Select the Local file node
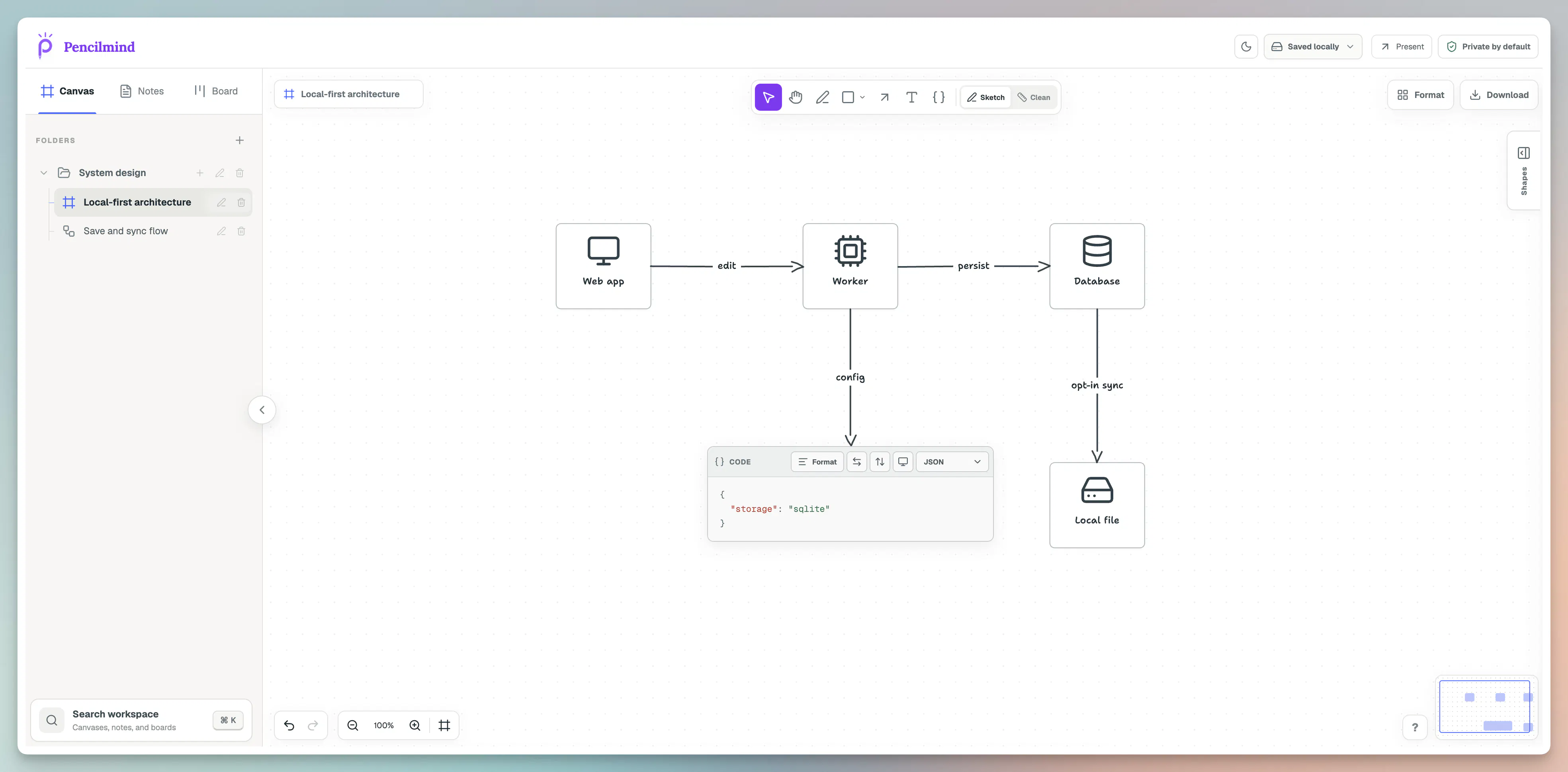 pos(1097,506)
